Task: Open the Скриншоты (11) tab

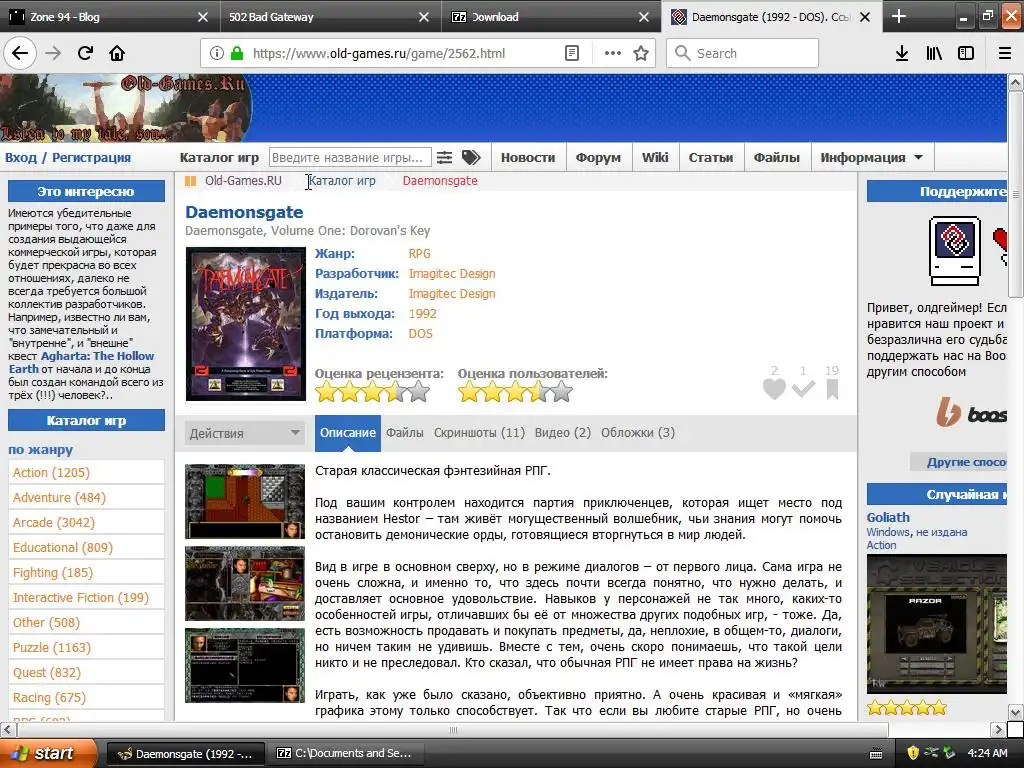Action: [x=479, y=432]
